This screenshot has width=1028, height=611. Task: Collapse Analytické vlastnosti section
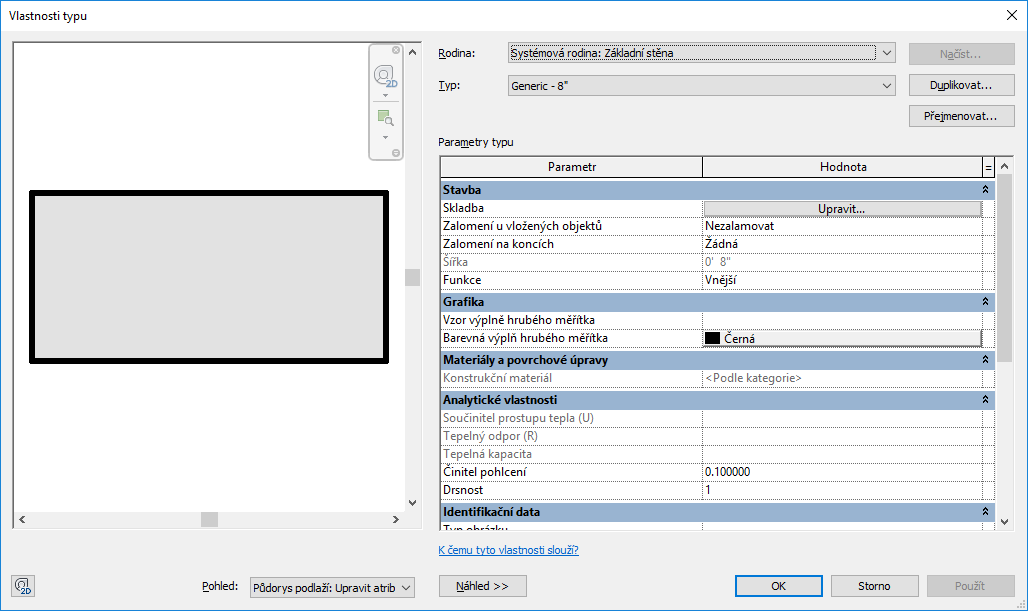985,399
